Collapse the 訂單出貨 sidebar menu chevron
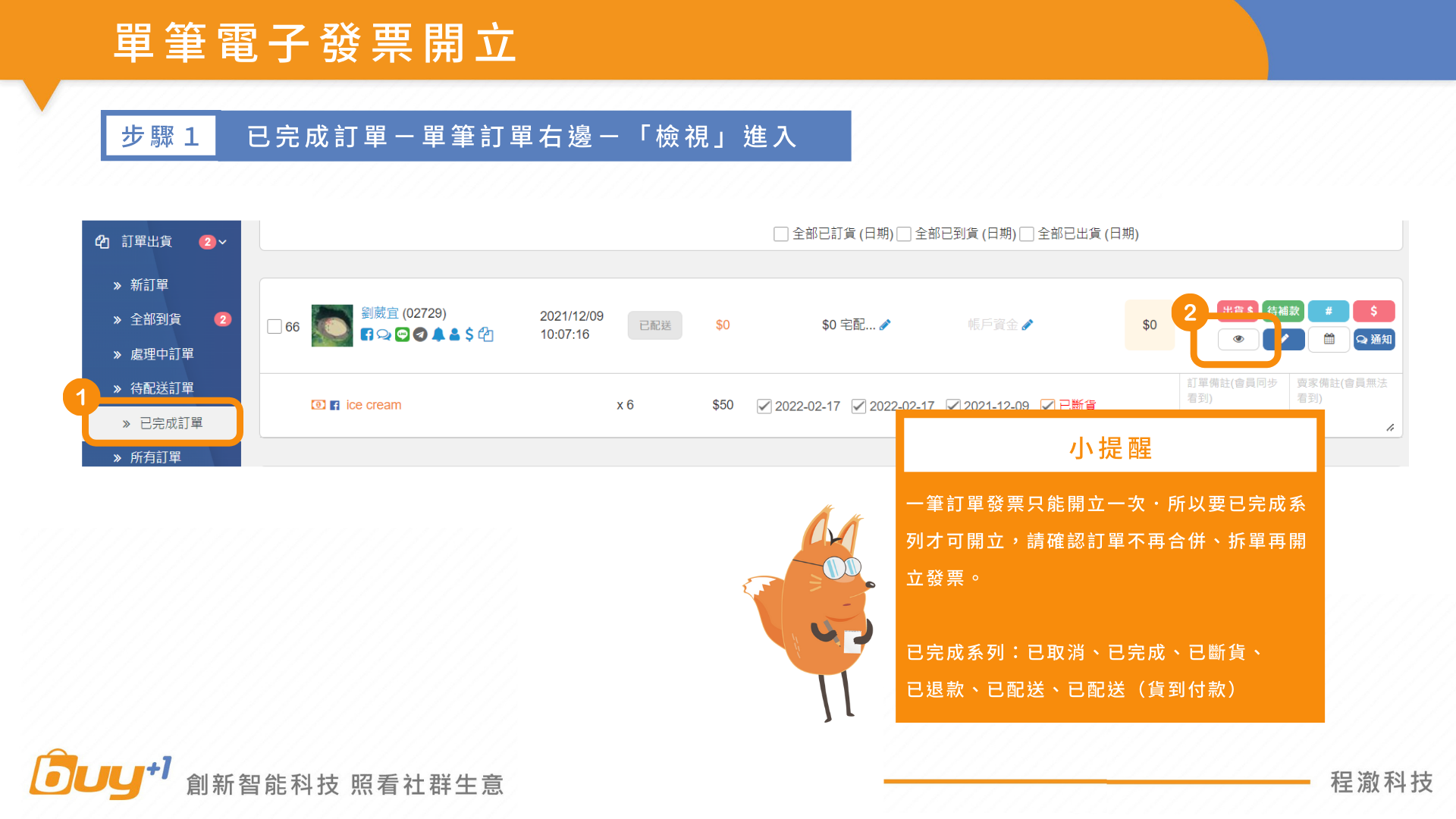Viewport: 1456px width, 819px height. [223, 242]
